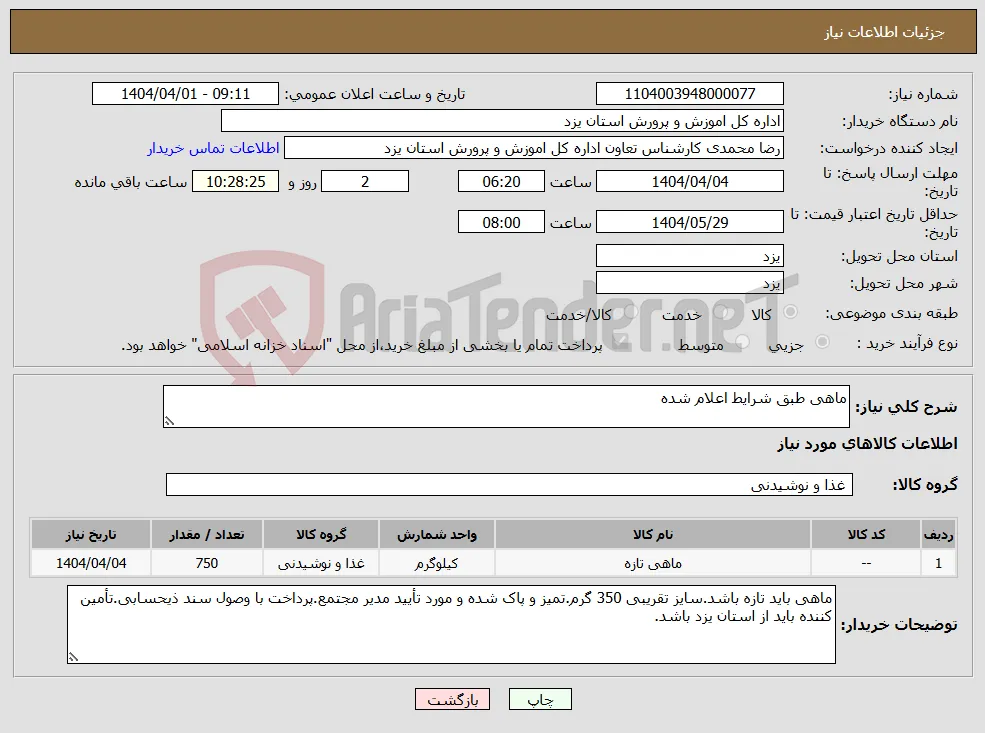The height and width of the screenshot is (733, 985).
Task: Click the quantity cell 750
Action: pos(207,563)
